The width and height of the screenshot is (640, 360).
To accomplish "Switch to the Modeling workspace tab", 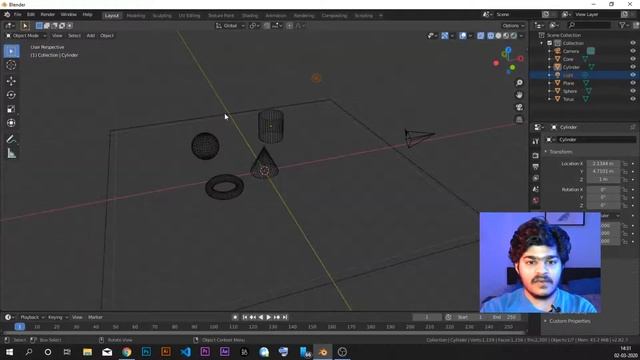I will tap(136, 16).
